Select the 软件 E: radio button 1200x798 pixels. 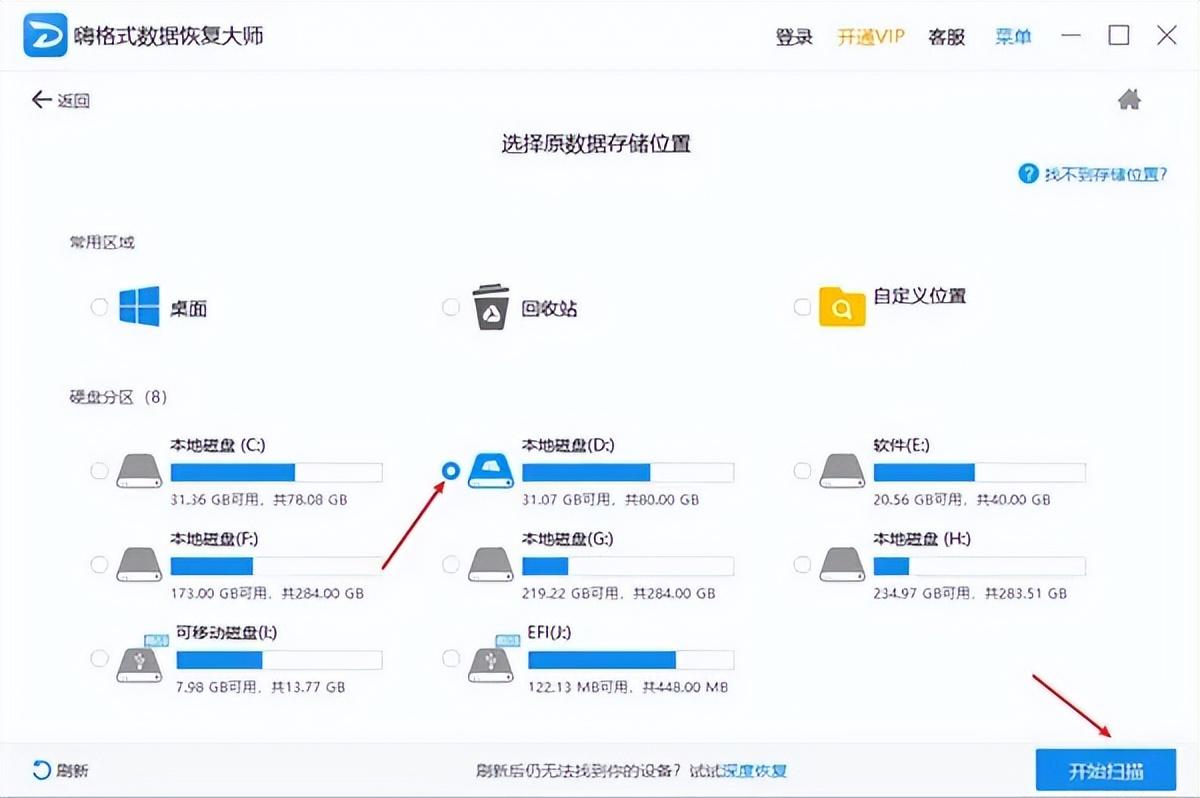pyautogui.click(x=802, y=471)
